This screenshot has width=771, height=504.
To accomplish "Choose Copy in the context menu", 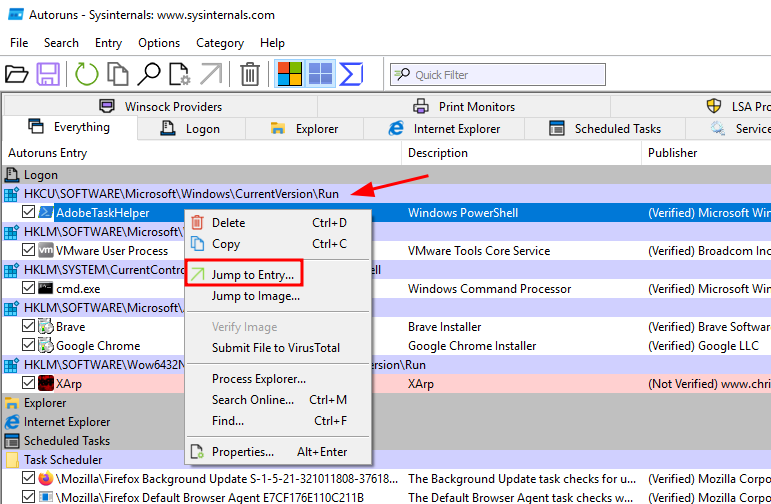I will [278, 244].
